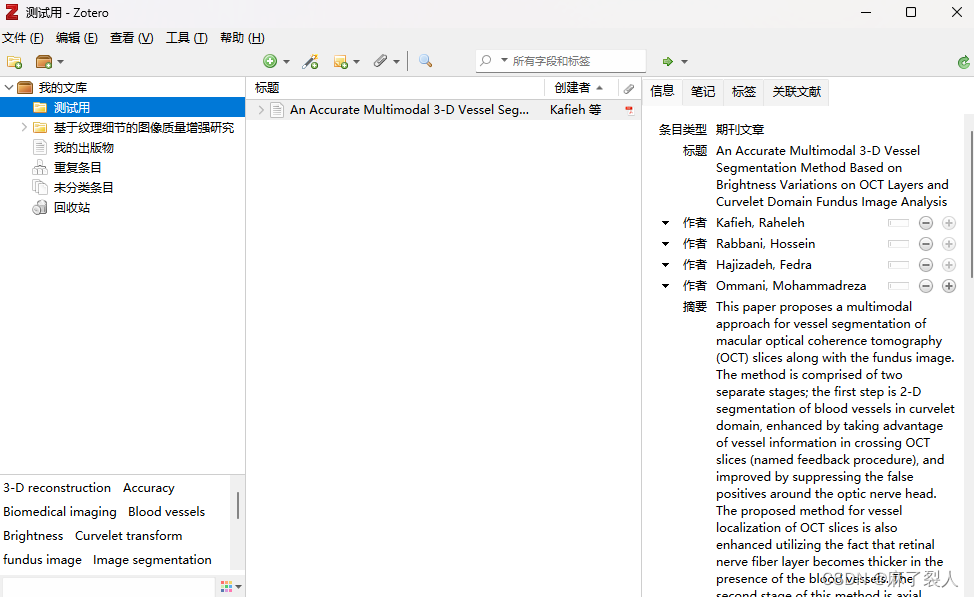974x597 pixels.
Task: Toggle name field mode for Ommani, Mohammadreza
Action: [x=898, y=286]
